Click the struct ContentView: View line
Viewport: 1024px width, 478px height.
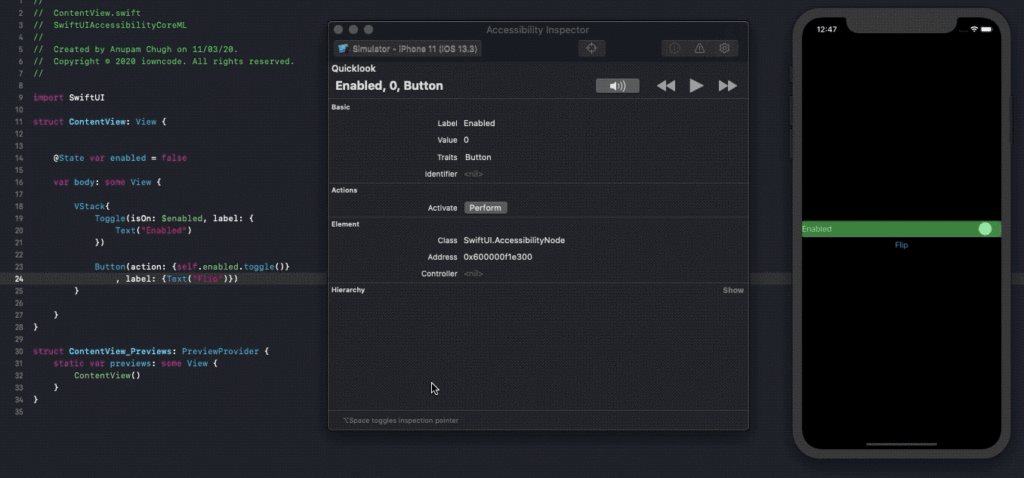100,121
